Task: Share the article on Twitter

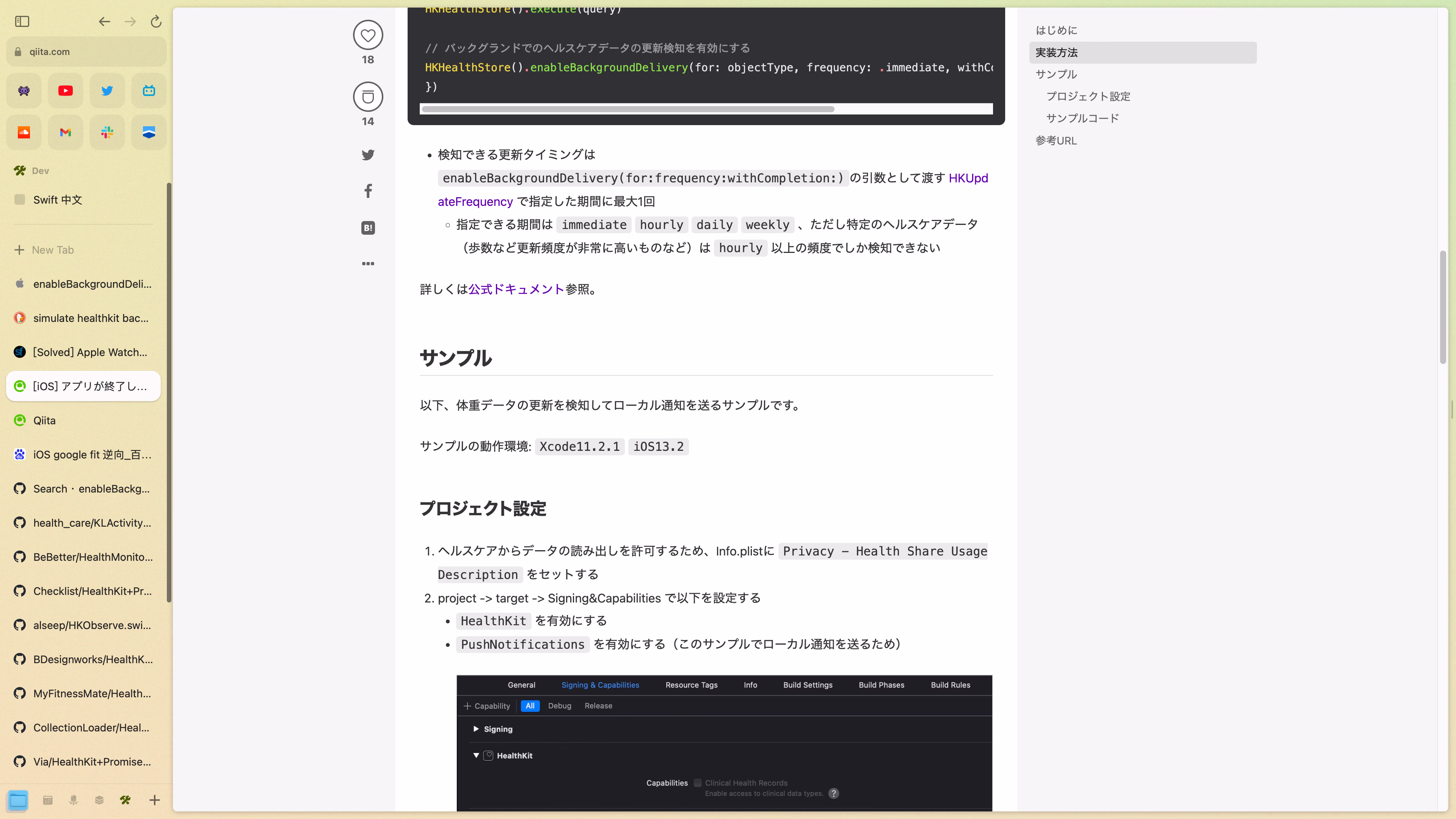Action: (368, 155)
